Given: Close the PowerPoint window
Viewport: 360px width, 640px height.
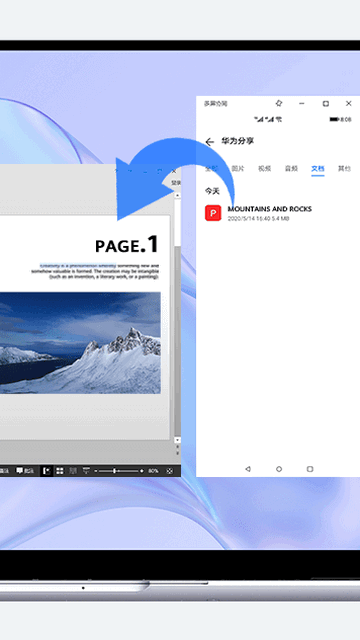Looking at the screenshot, I should [x=174, y=171].
